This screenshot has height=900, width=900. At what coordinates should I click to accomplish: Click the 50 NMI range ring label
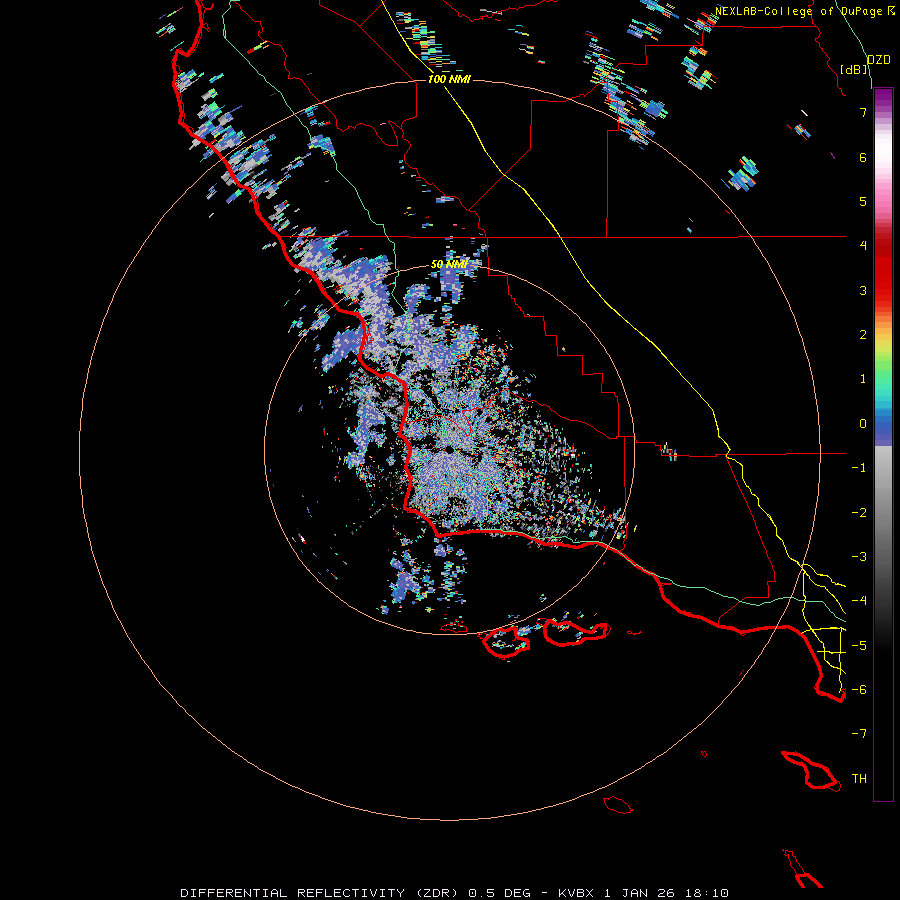[x=449, y=264]
